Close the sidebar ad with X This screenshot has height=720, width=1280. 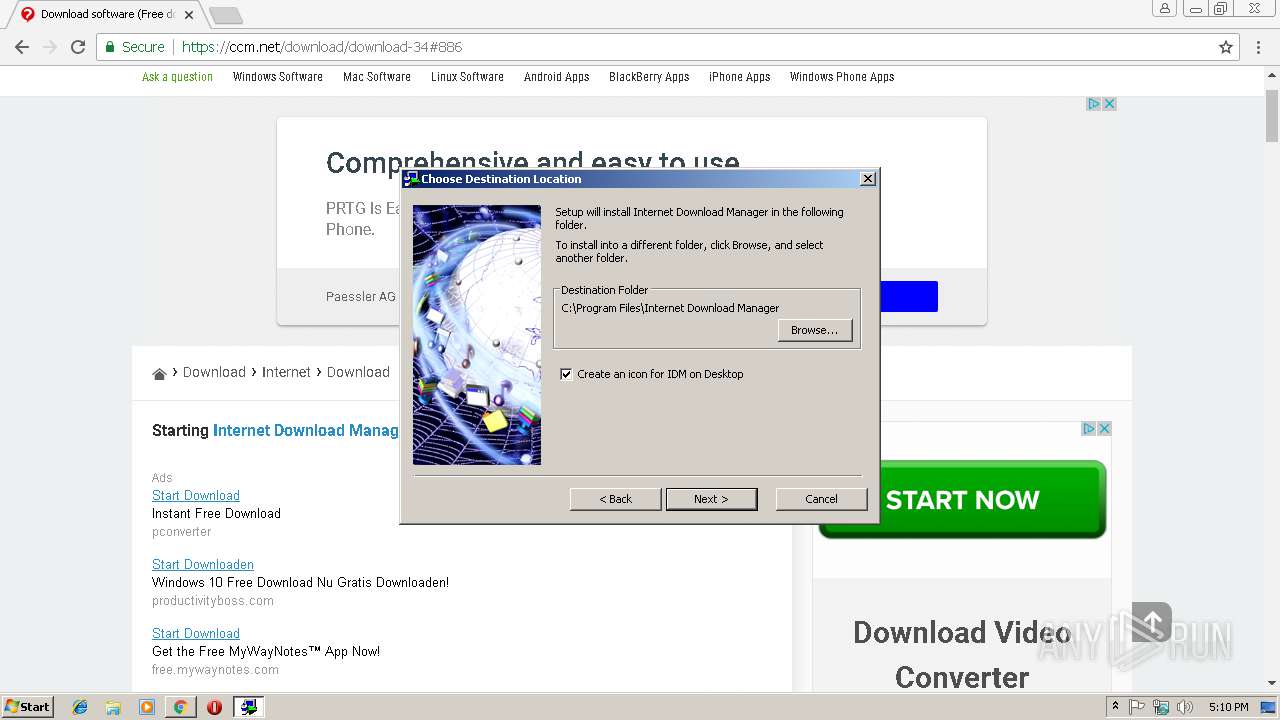pos(1104,428)
